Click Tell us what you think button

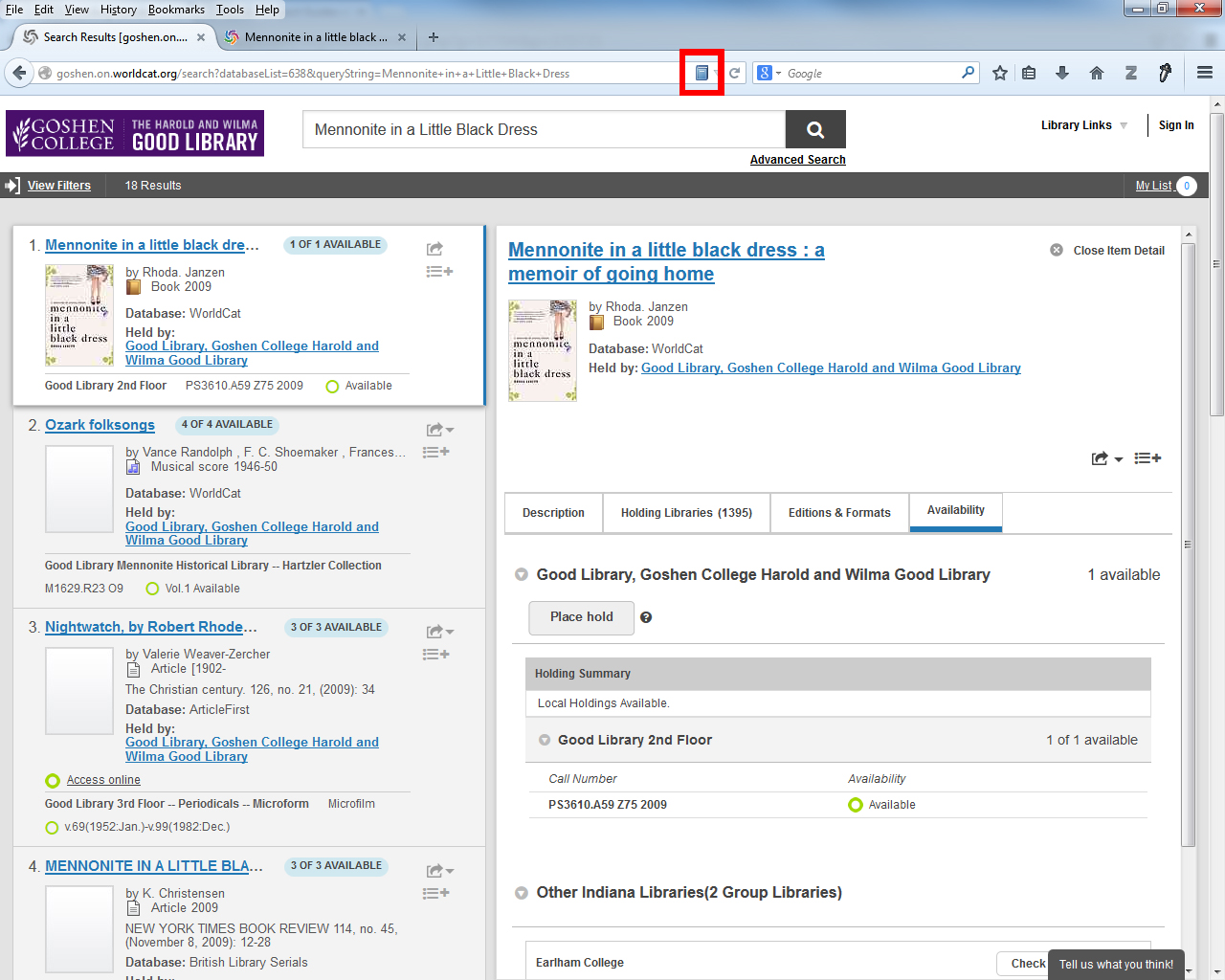pos(1116,965)
